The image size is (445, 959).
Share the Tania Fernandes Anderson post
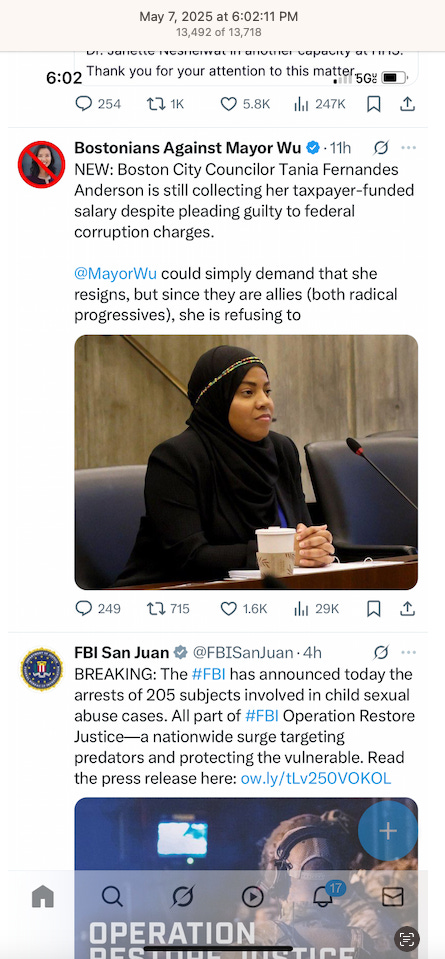coord(408,609)
